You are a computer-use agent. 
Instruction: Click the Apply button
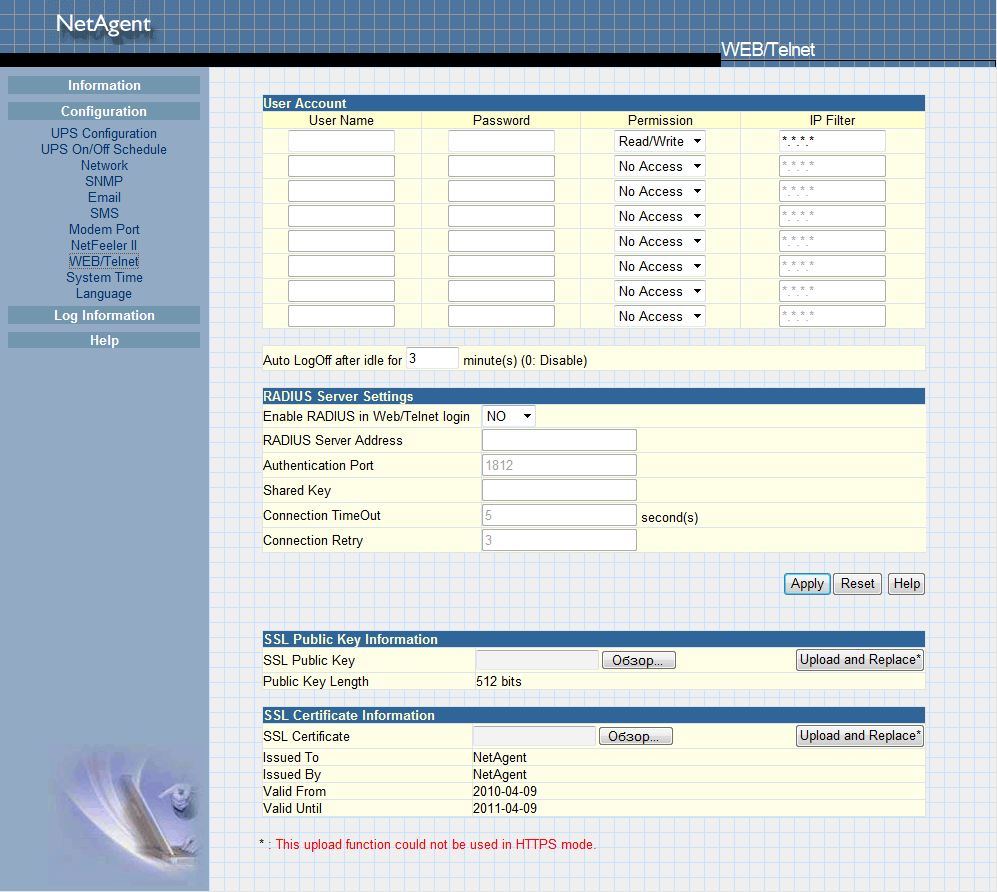coord(807,584)
